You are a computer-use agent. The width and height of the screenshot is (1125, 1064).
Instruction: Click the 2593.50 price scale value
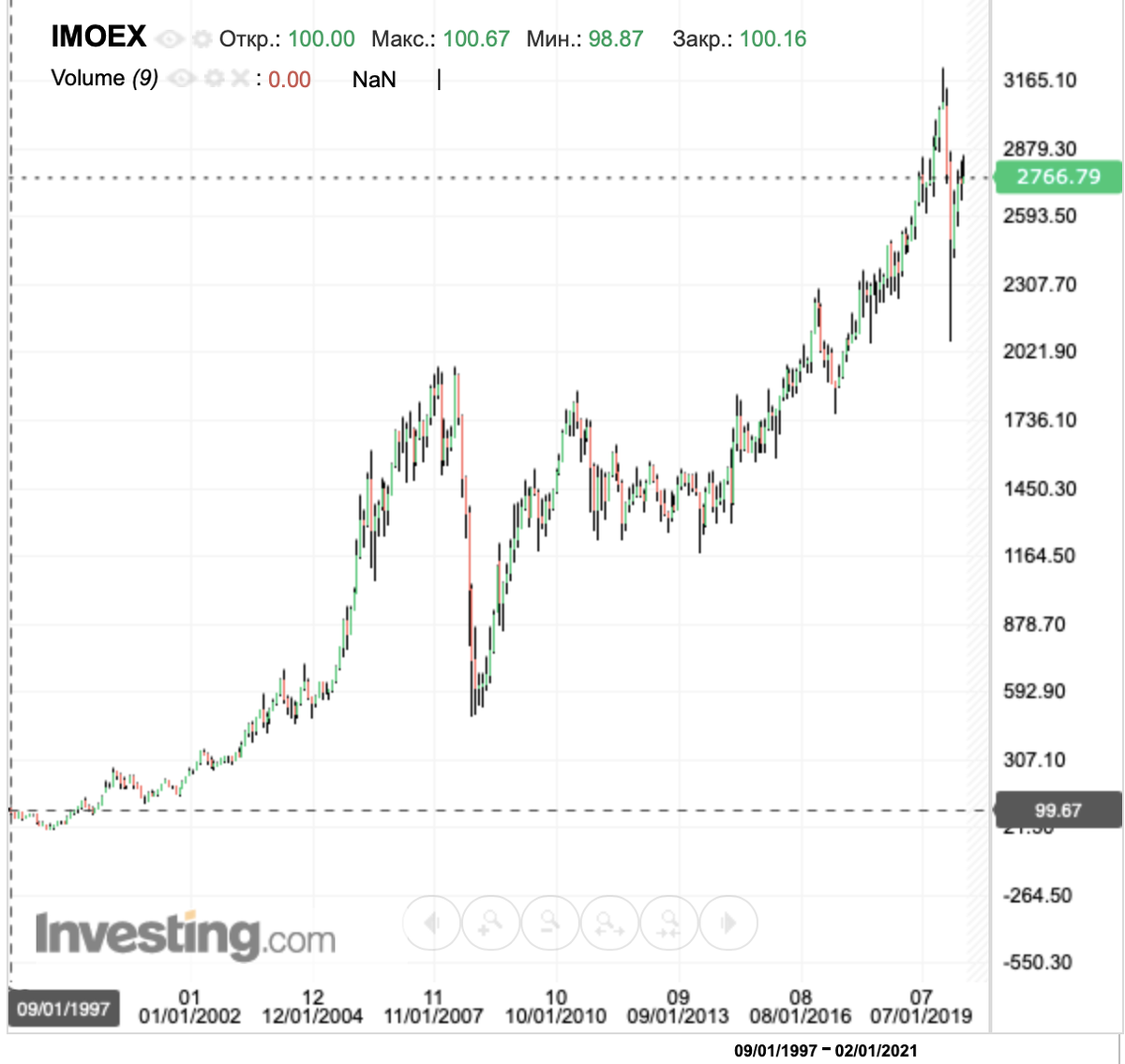click(1040, 216)
